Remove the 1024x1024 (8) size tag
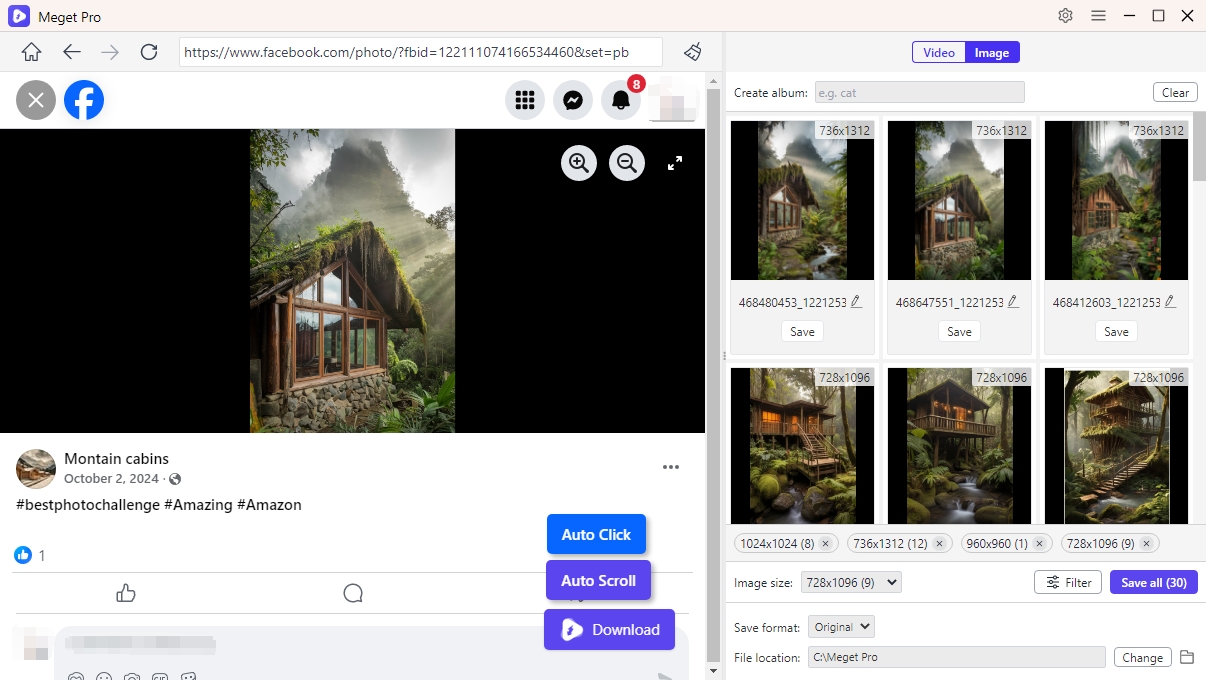1206x680 pixels. tap(825, 544)
